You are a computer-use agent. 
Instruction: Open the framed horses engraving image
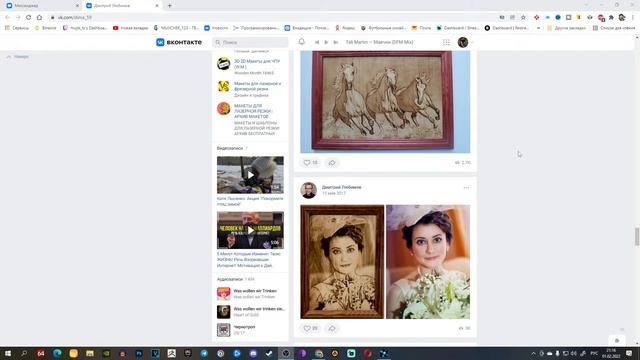point(385,102)
